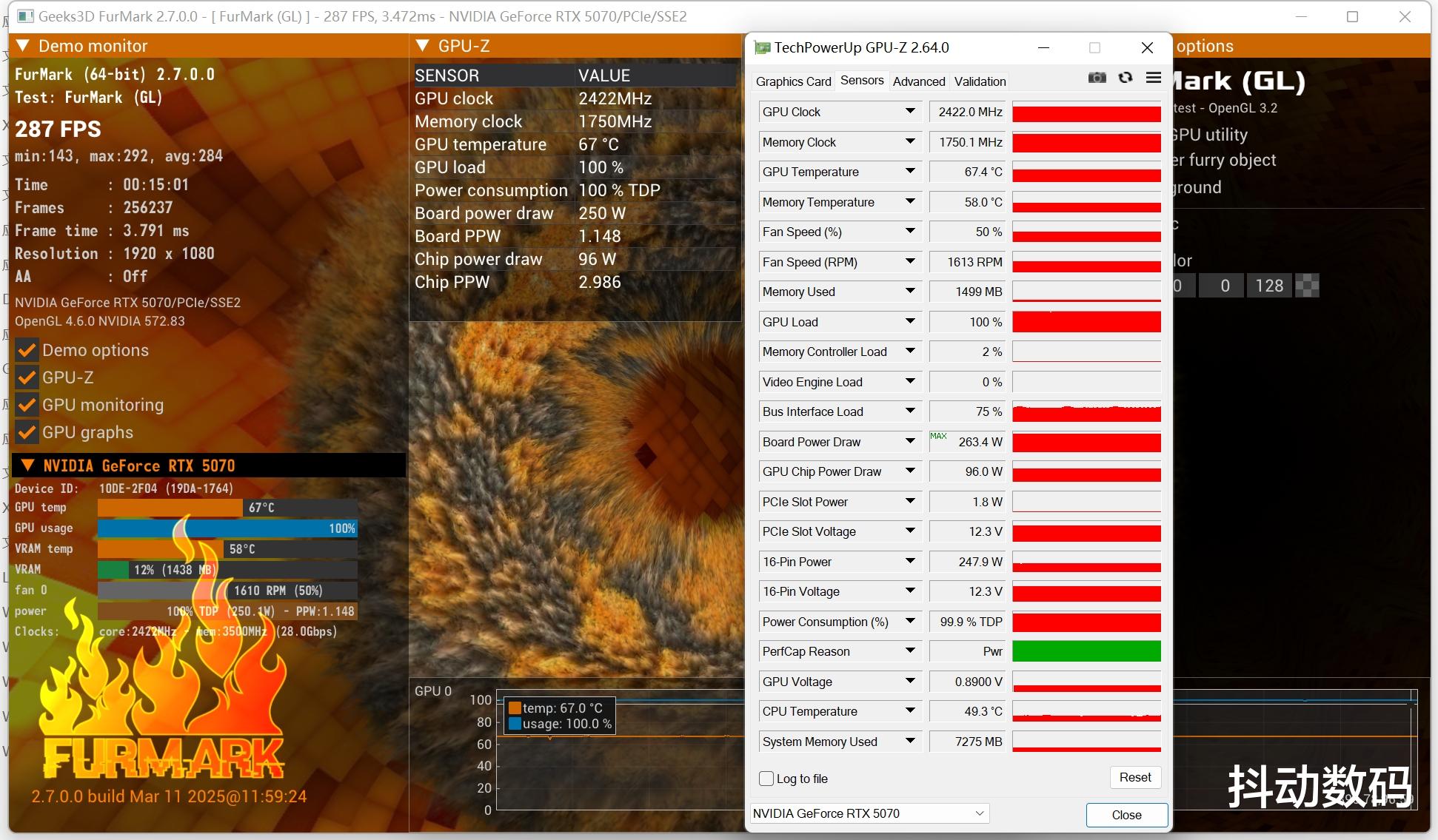The width and height of the screenshot is (1438, 840).
Task: Collapse the Demo monitor panel triangle
Action: (x=23, y=46)
